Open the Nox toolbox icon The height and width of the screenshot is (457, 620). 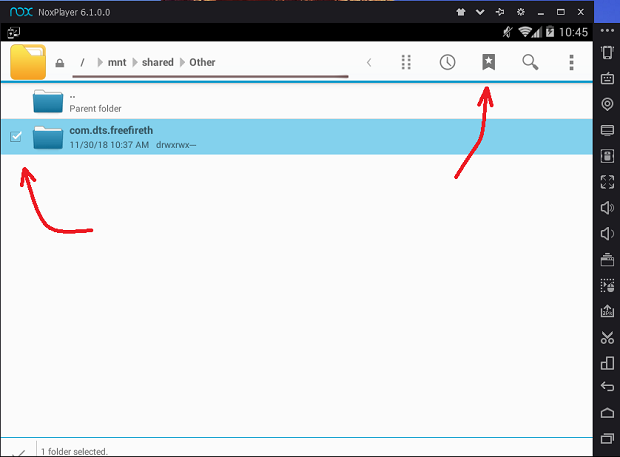[607, 259]
